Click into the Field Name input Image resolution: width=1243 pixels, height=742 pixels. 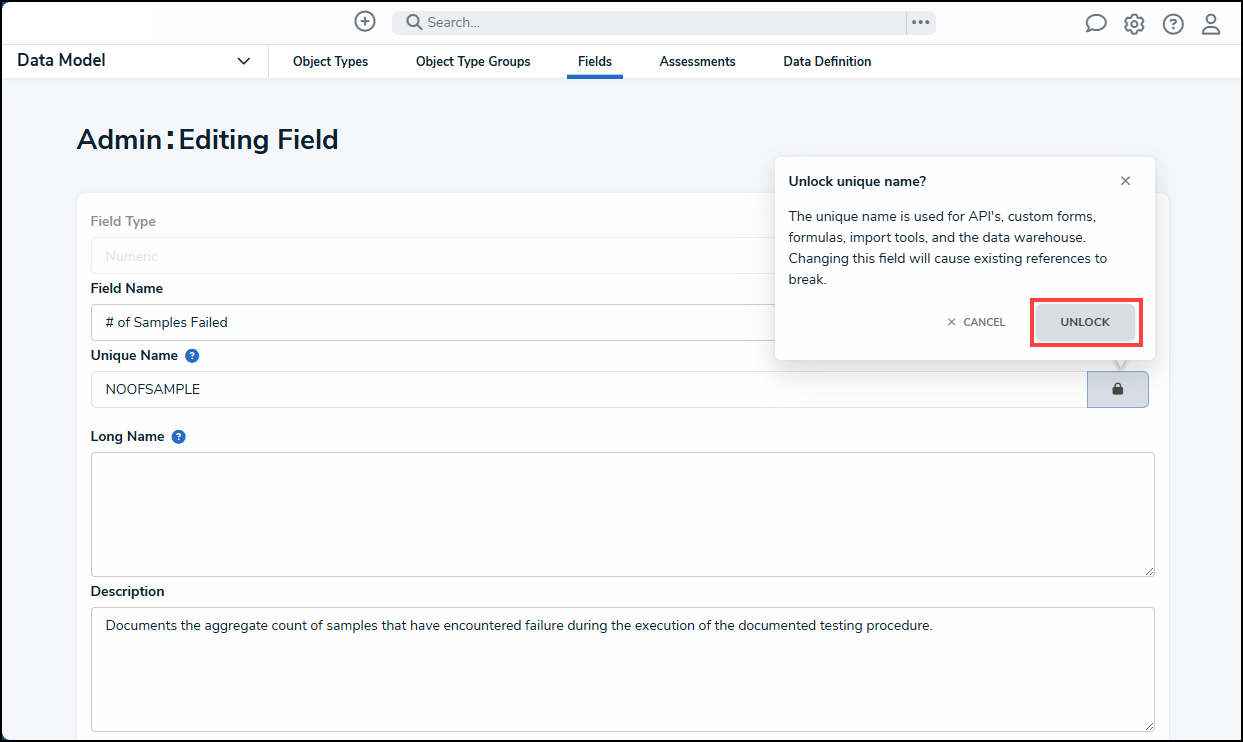[430, 322]
